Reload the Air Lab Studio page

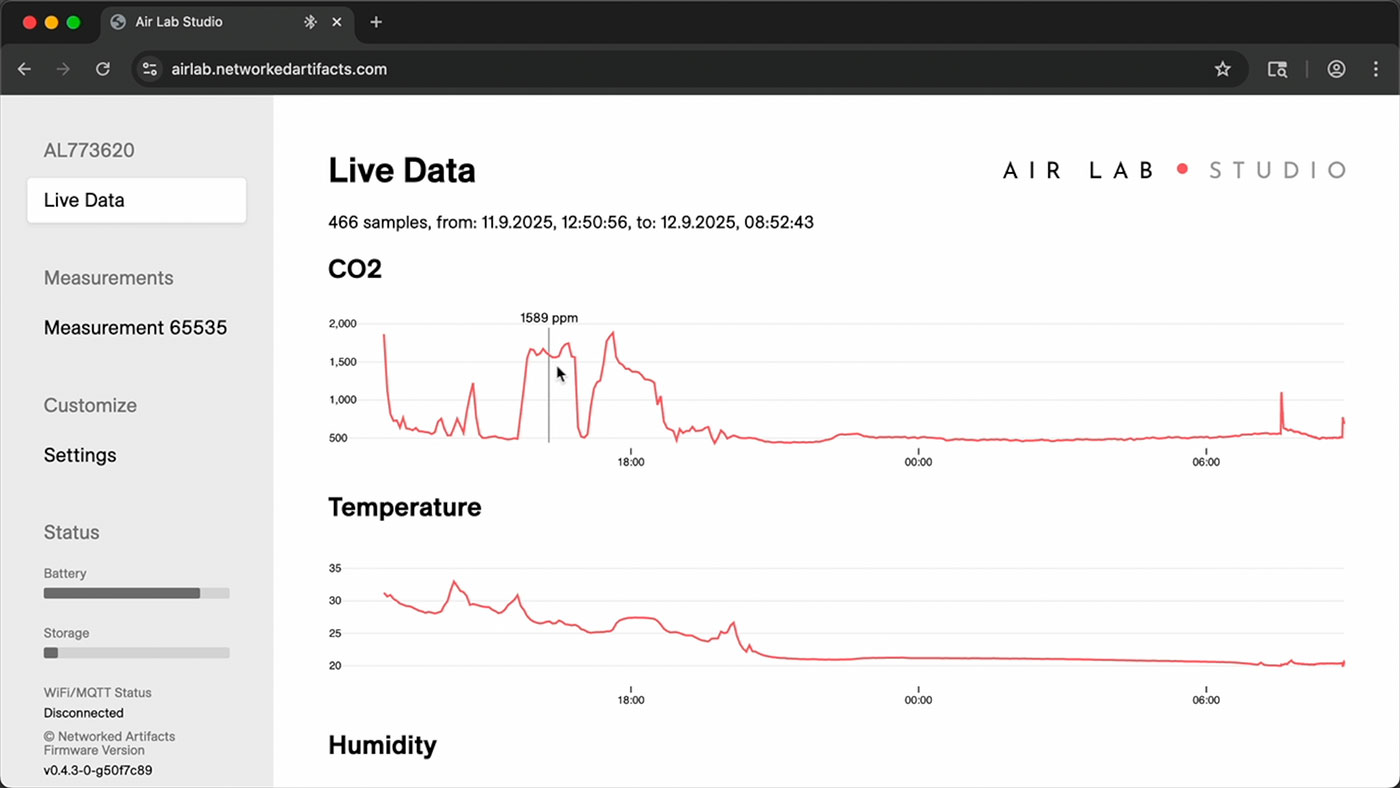pos(102,69)
